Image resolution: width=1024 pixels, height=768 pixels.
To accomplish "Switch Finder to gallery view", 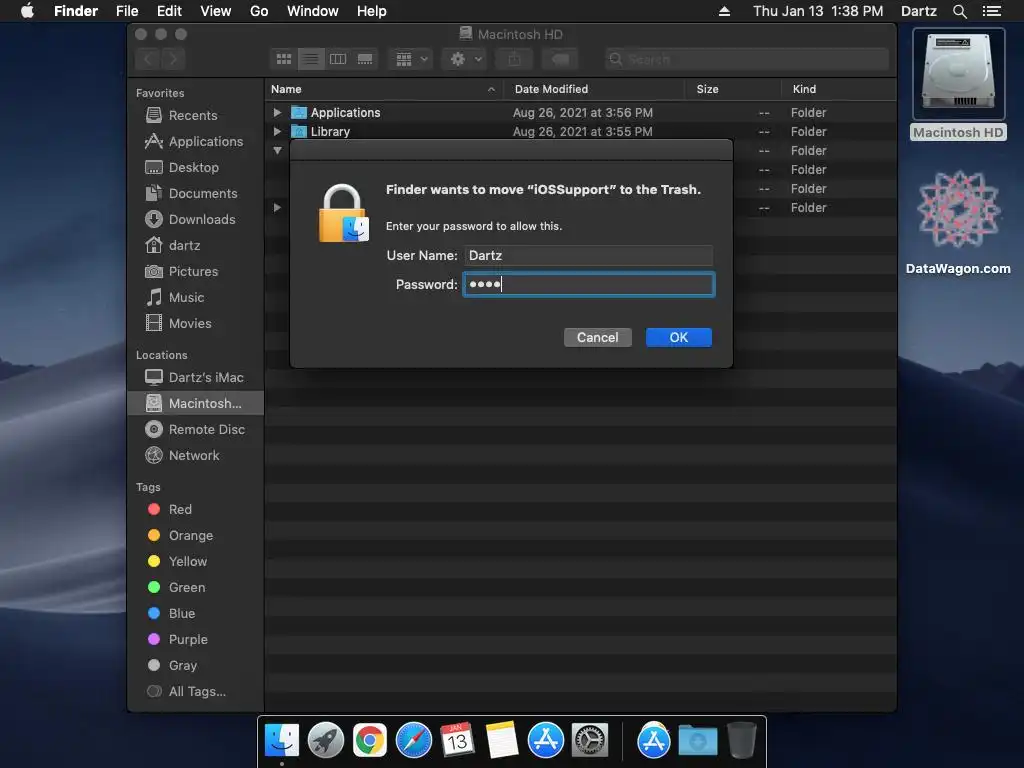I will point(365,59).
